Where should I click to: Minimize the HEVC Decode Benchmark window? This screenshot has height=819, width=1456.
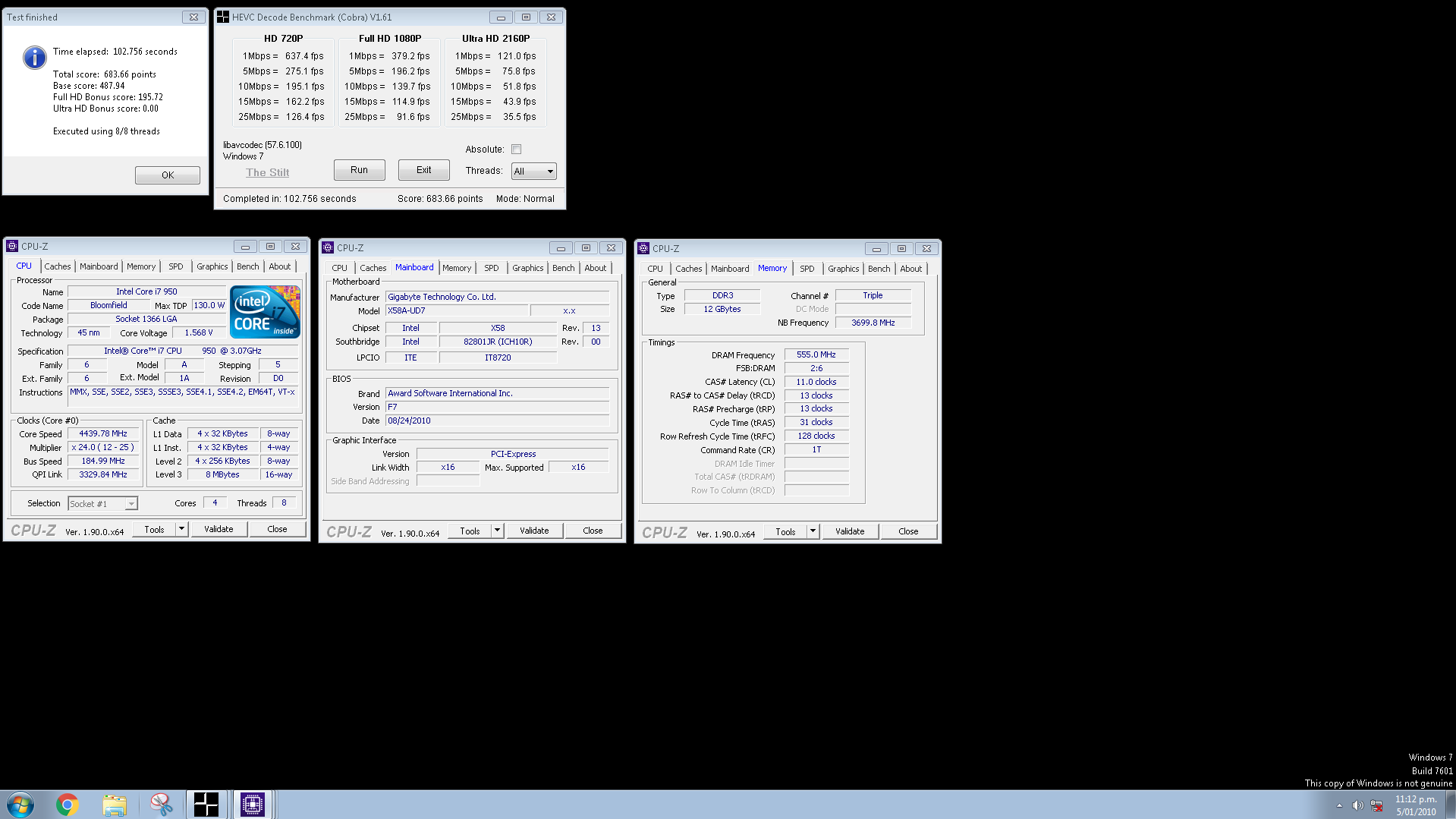tap(501, 17)
